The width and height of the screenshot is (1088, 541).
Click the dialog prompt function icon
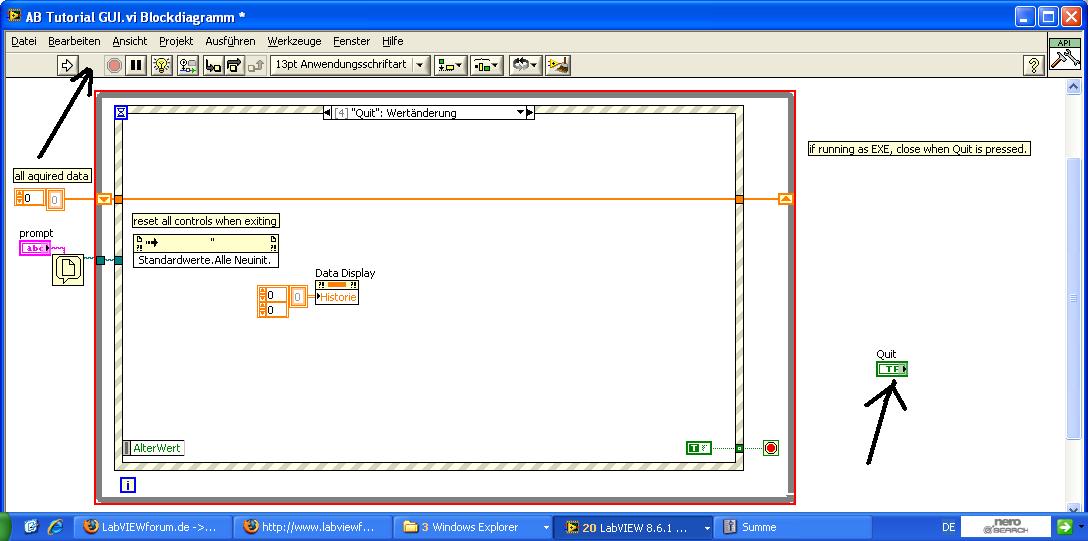coord(67,270)
